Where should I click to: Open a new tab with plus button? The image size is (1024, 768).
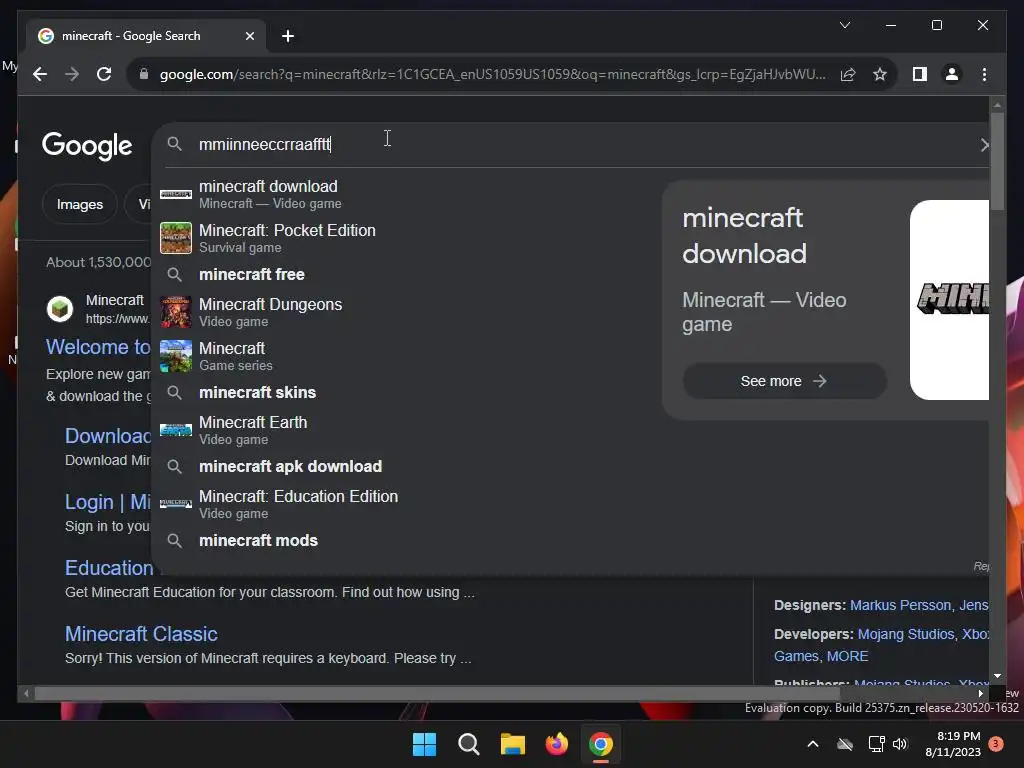288,36
